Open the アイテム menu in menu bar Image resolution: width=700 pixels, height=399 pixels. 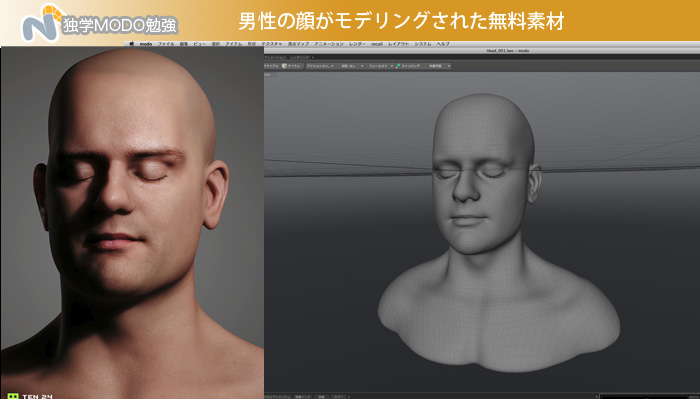tap(233, 44)
